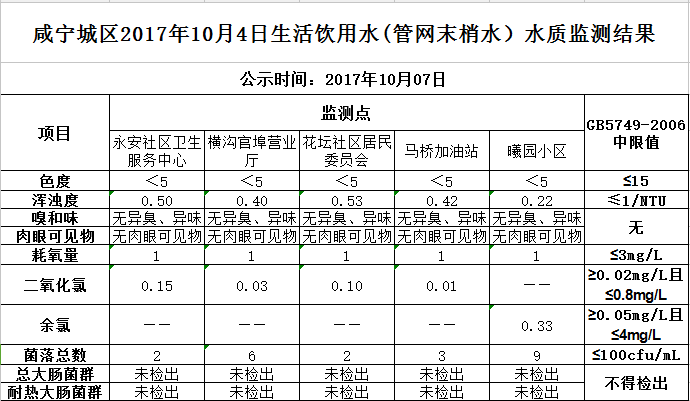Select the 公示时间 date cell
The image size is (690, 401).
(x=344, y=78)
